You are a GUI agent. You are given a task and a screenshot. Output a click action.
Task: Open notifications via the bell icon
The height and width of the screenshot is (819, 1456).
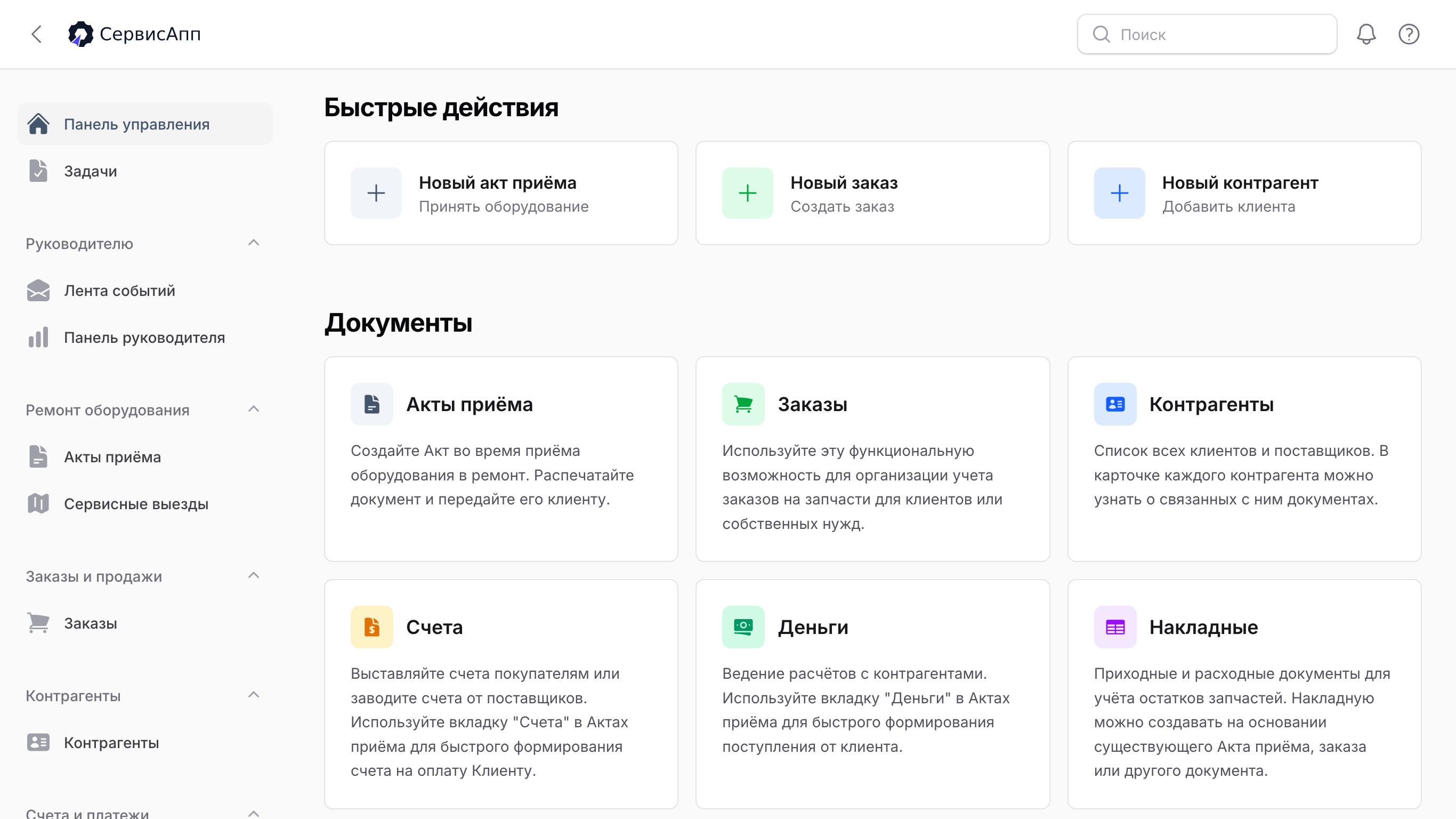(1366, 34)
